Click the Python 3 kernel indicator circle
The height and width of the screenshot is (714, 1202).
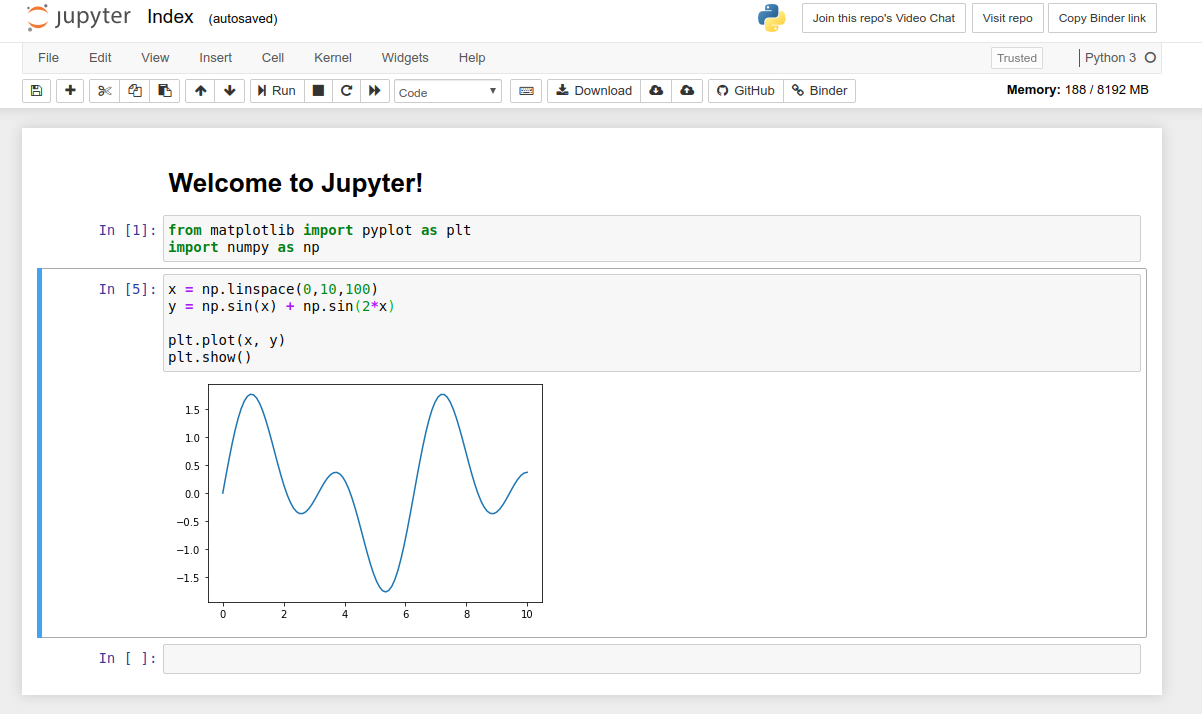tap(1152, 57)
